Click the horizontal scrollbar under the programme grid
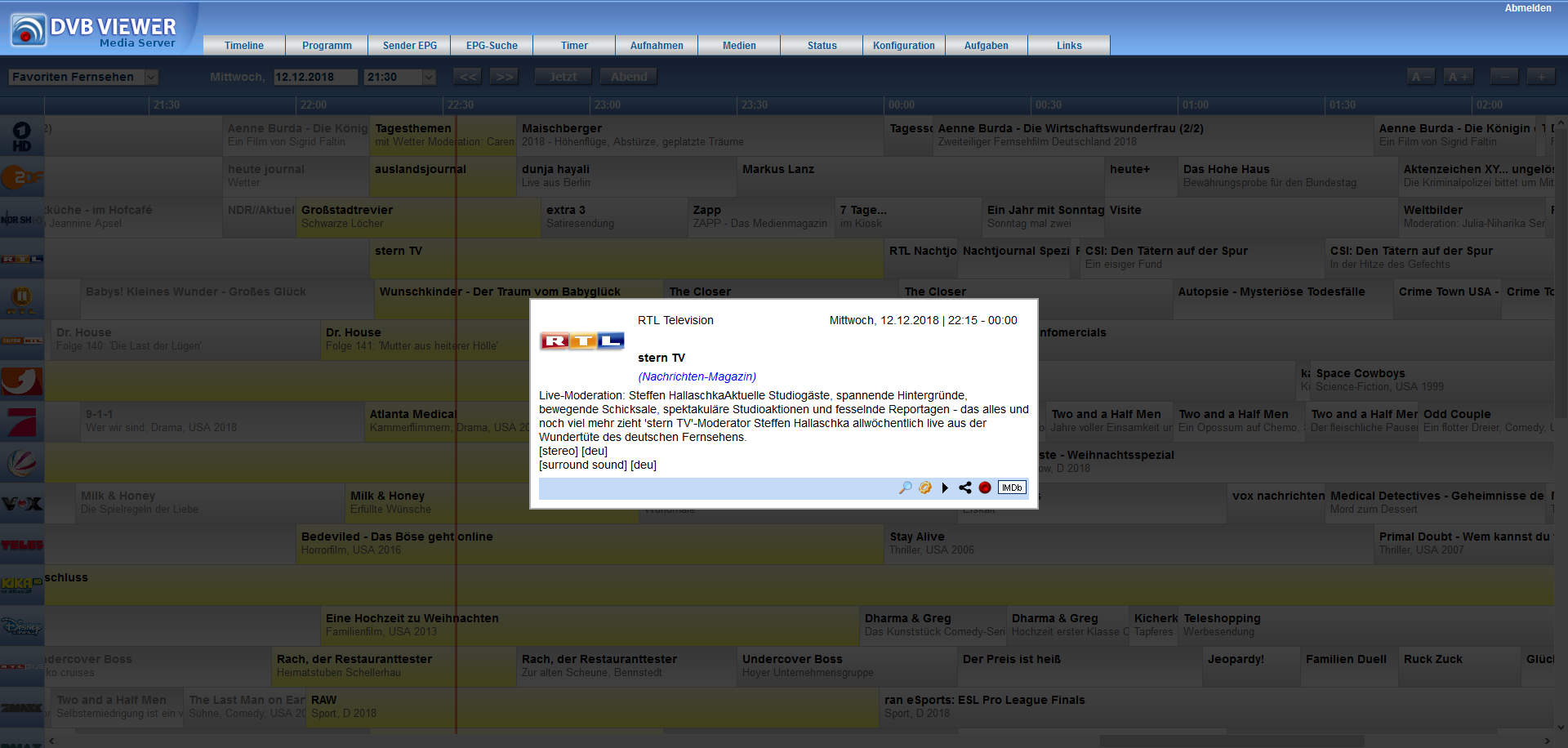 click(x=800, y=741)
